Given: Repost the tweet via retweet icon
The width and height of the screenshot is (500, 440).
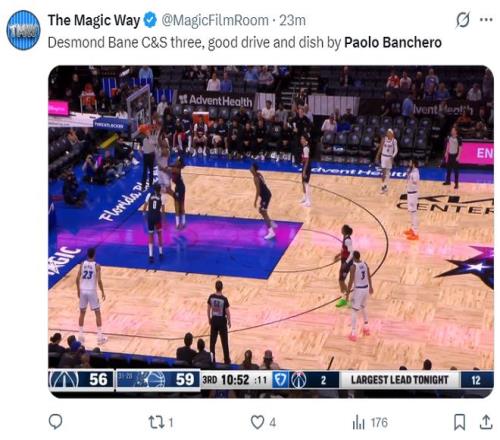Looking at the screenshot, I should [x=156, y=422].
